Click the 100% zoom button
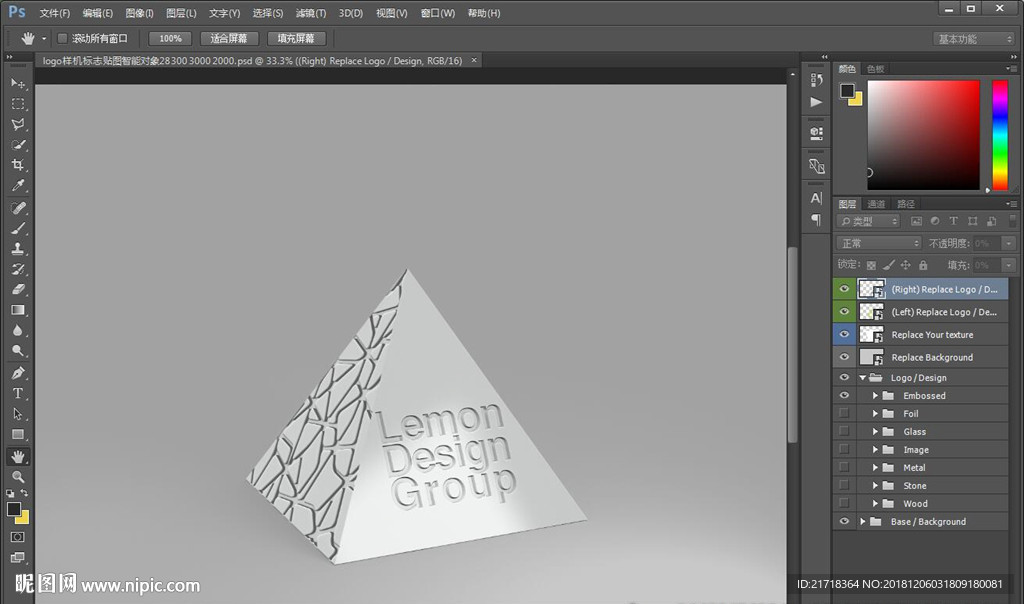The height and width of the screenshot is (604, 1024). 170,39
